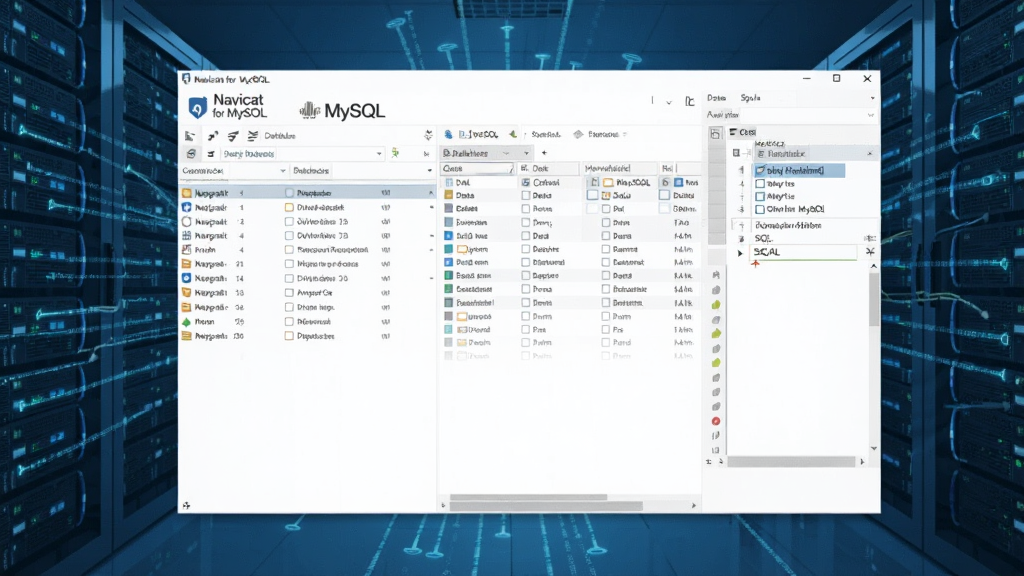Expand the header chevron near top right
The width and height of the screenshot is (1024, 576).
pos(669,102)
